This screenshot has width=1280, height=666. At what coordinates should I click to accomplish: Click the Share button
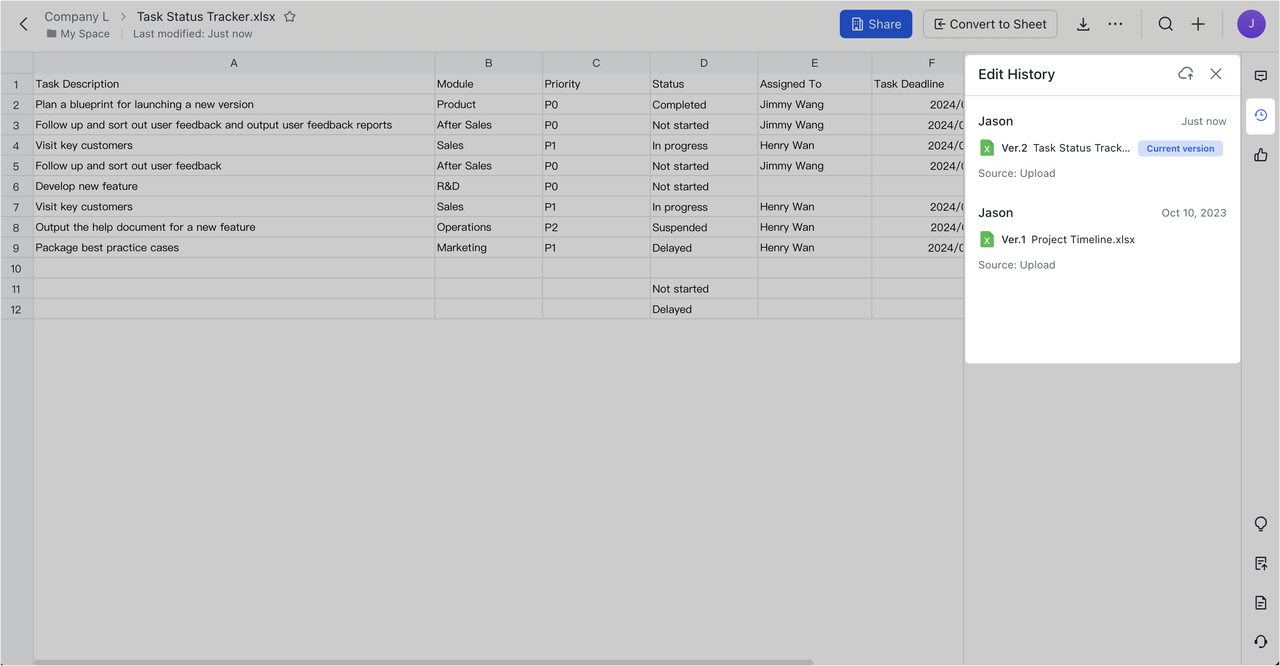[x=875, y=23]
